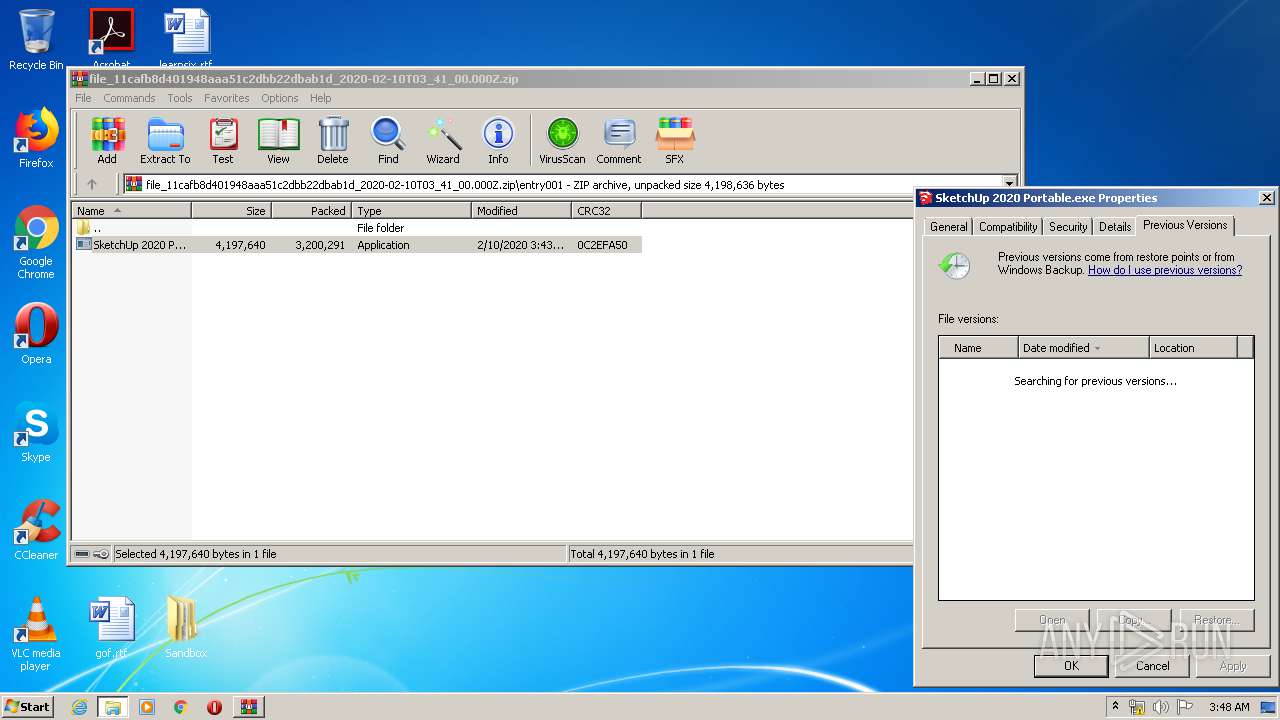Click the Delete trash can icon
Viewport: 1280px width, 720px height.
333,141
